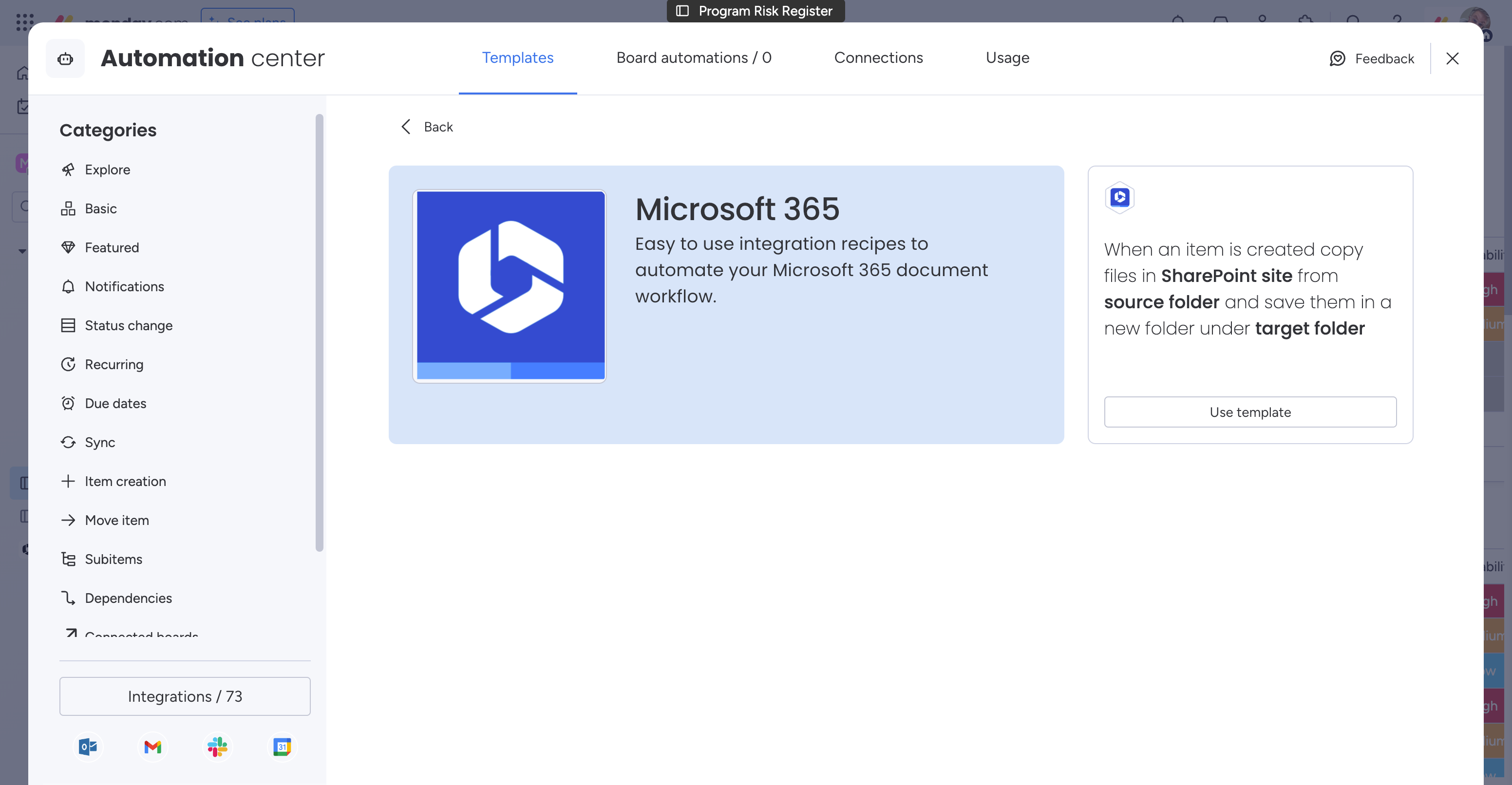Viewport: 1512px width, 785px height.
Task: Open the Slack integration icon
Action: tap(217, 747)
